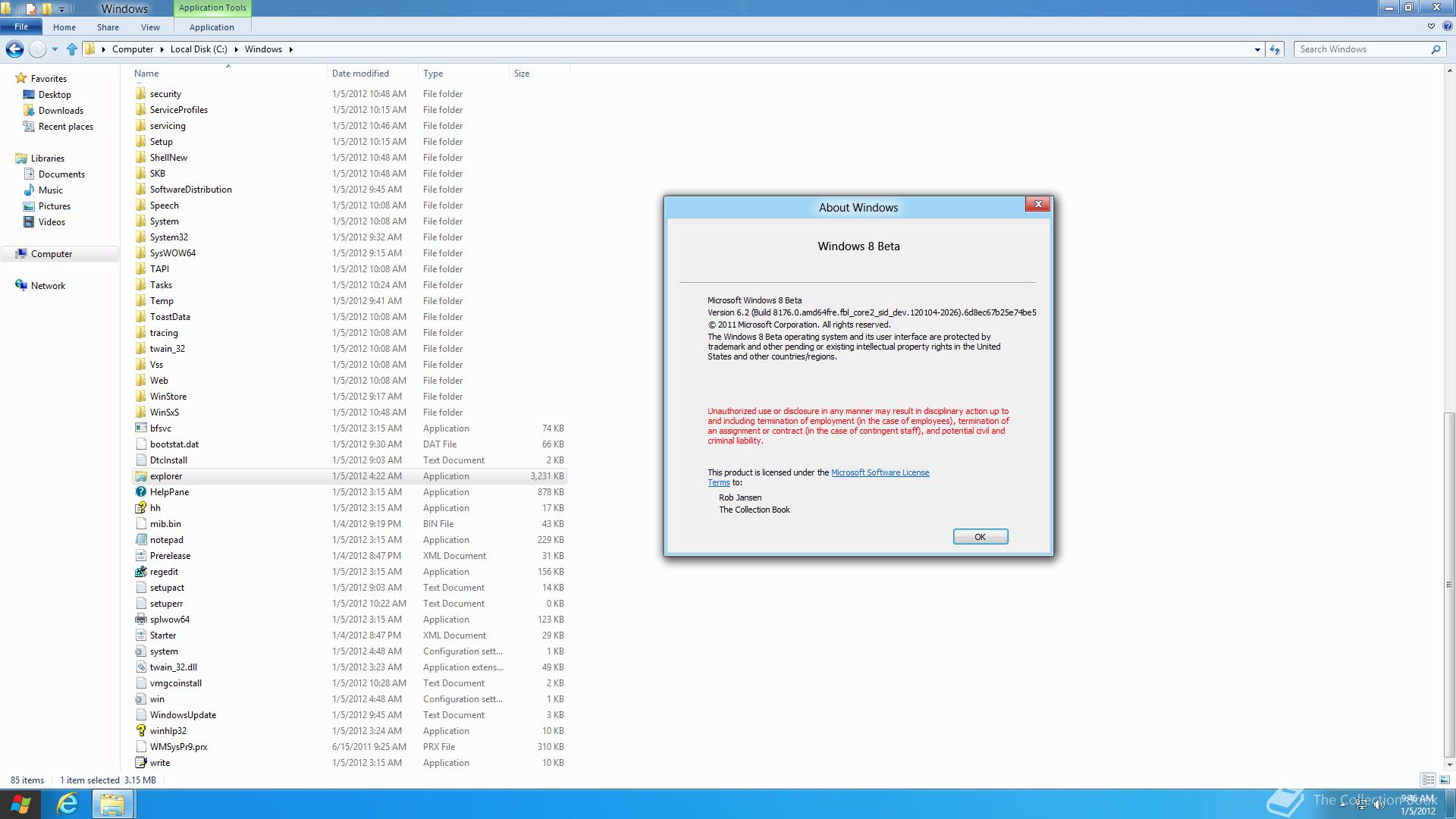Close the About Windows dialog

pyautogui.click(x=1037, y=204)
